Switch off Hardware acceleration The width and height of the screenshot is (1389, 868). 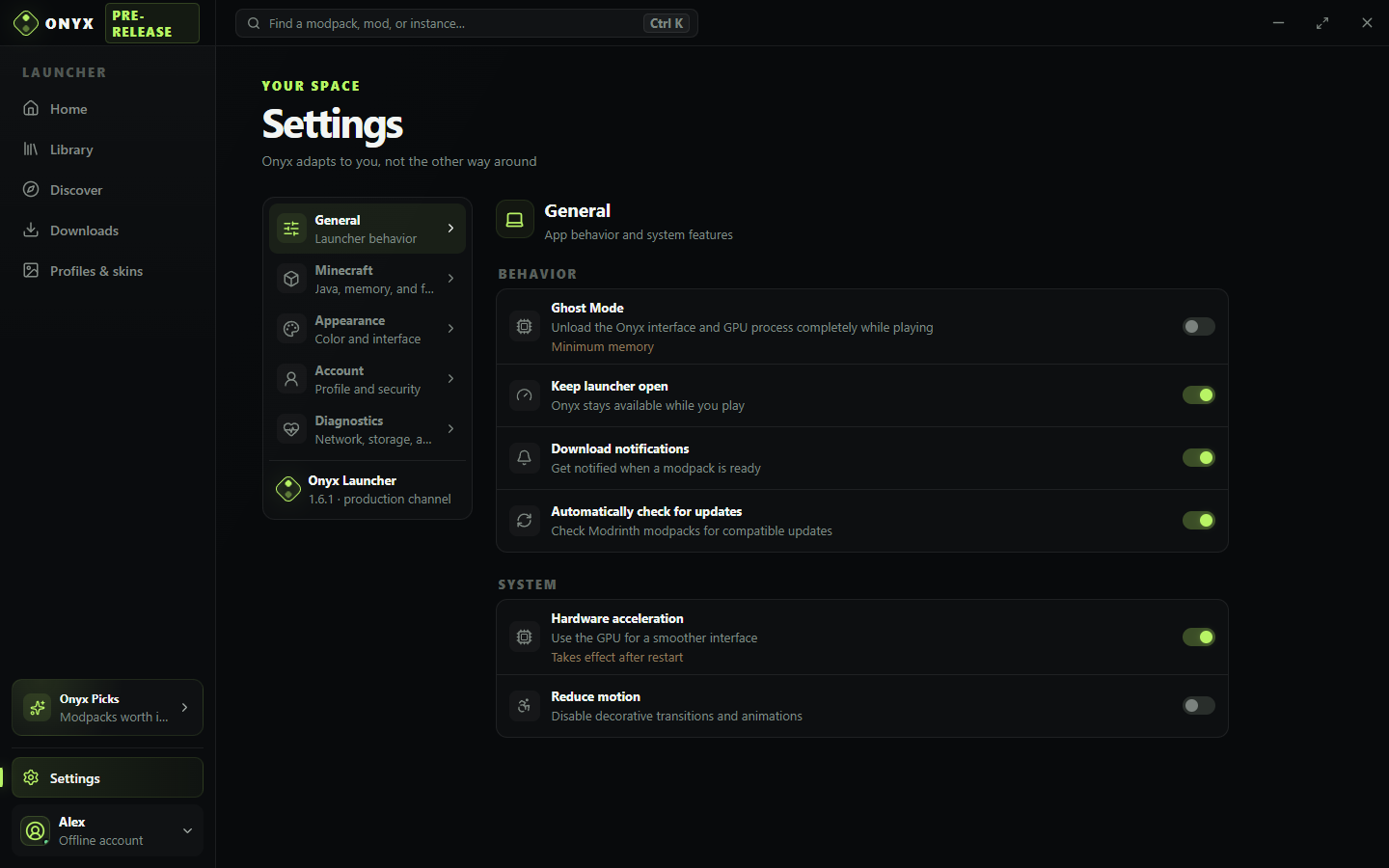(x=1199, y=637)
